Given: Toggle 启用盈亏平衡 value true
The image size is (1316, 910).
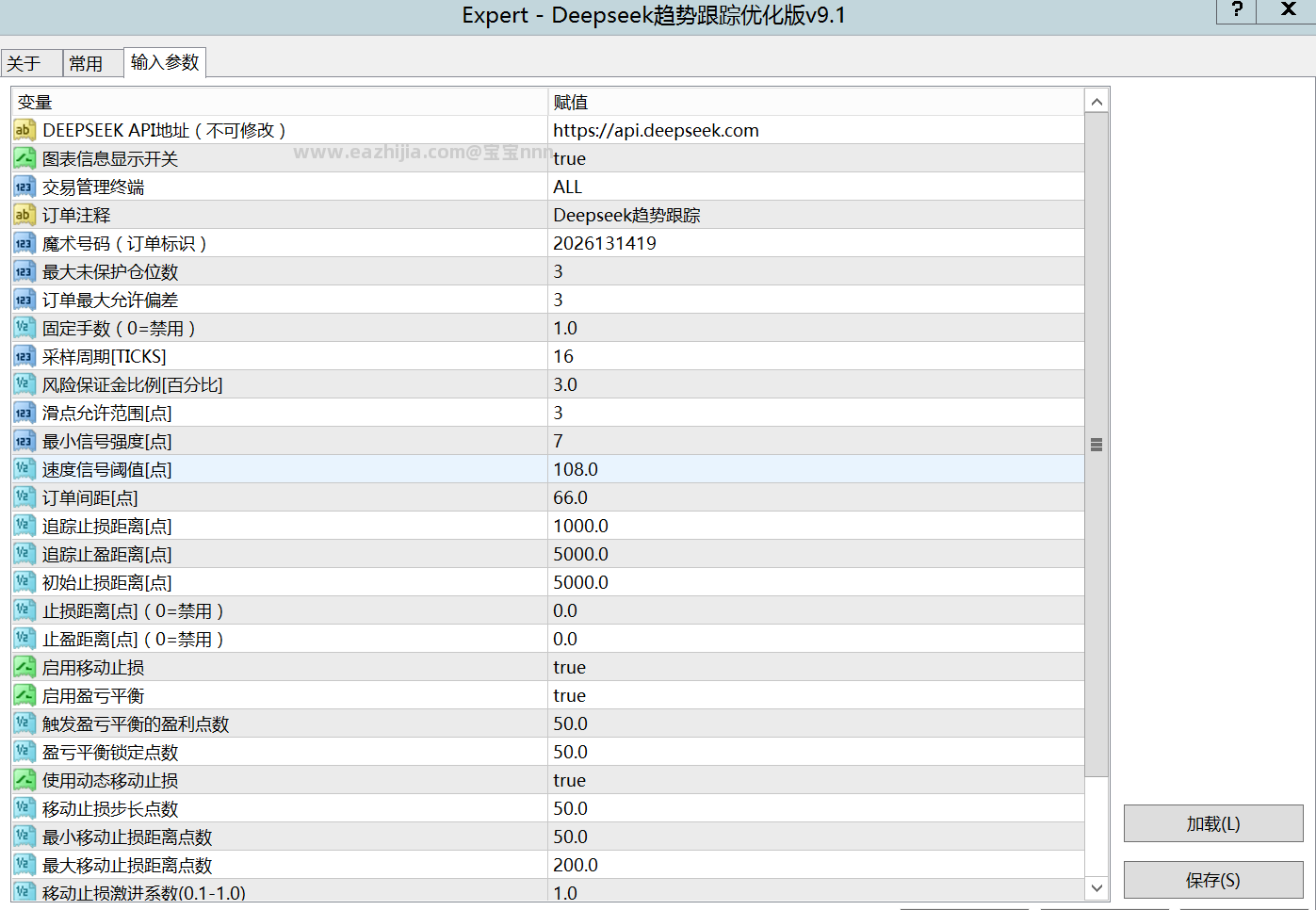Looking at the screenshot, I should 816,695.
